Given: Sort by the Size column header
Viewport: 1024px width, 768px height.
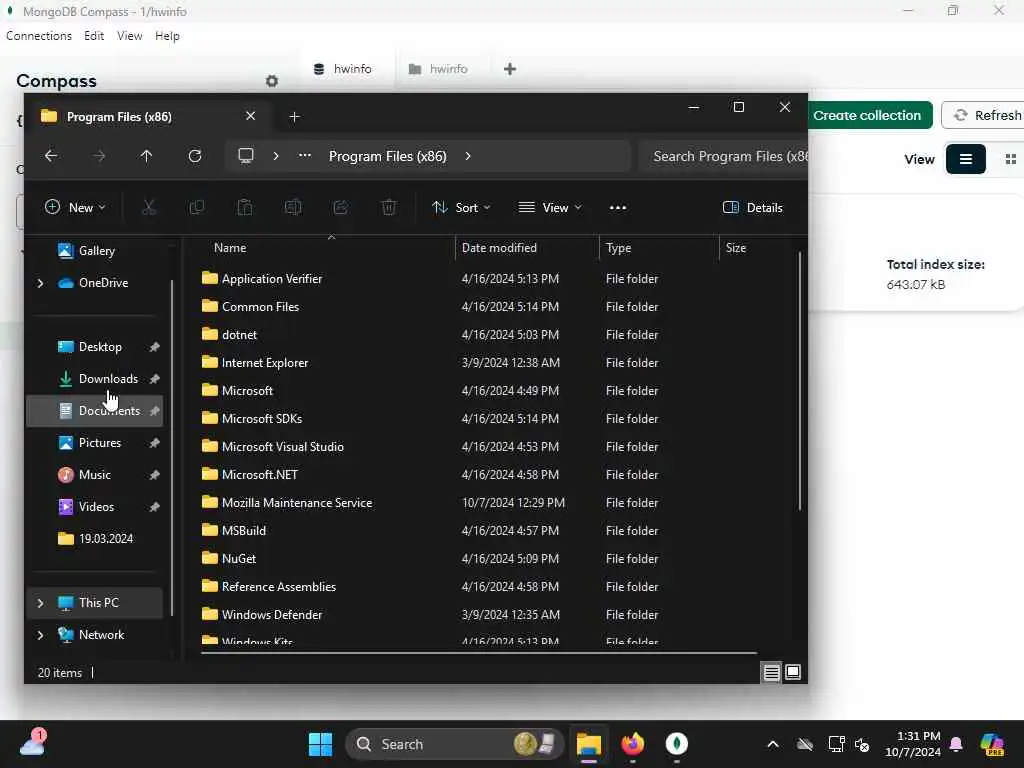Looking at the screenshot, I should (735, 248).
